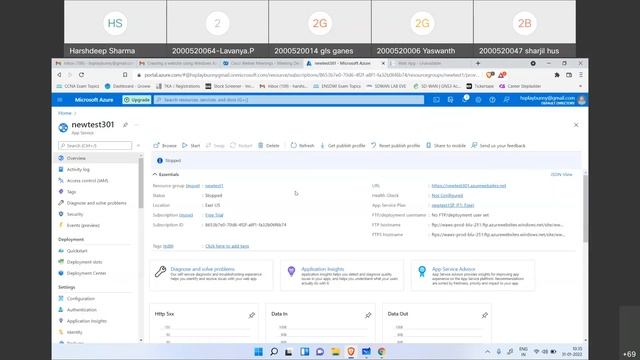Open the Free Trial subscription link
This screenshot has height=360, width=640.
coord(214,215)
